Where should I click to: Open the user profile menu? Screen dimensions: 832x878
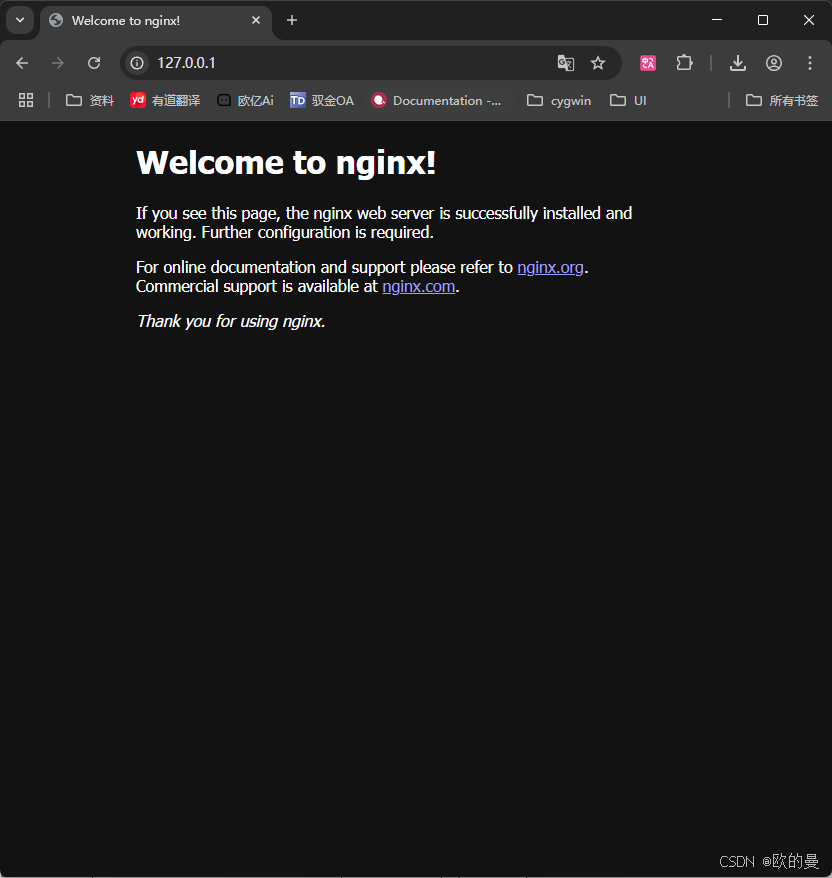[774, 63]
